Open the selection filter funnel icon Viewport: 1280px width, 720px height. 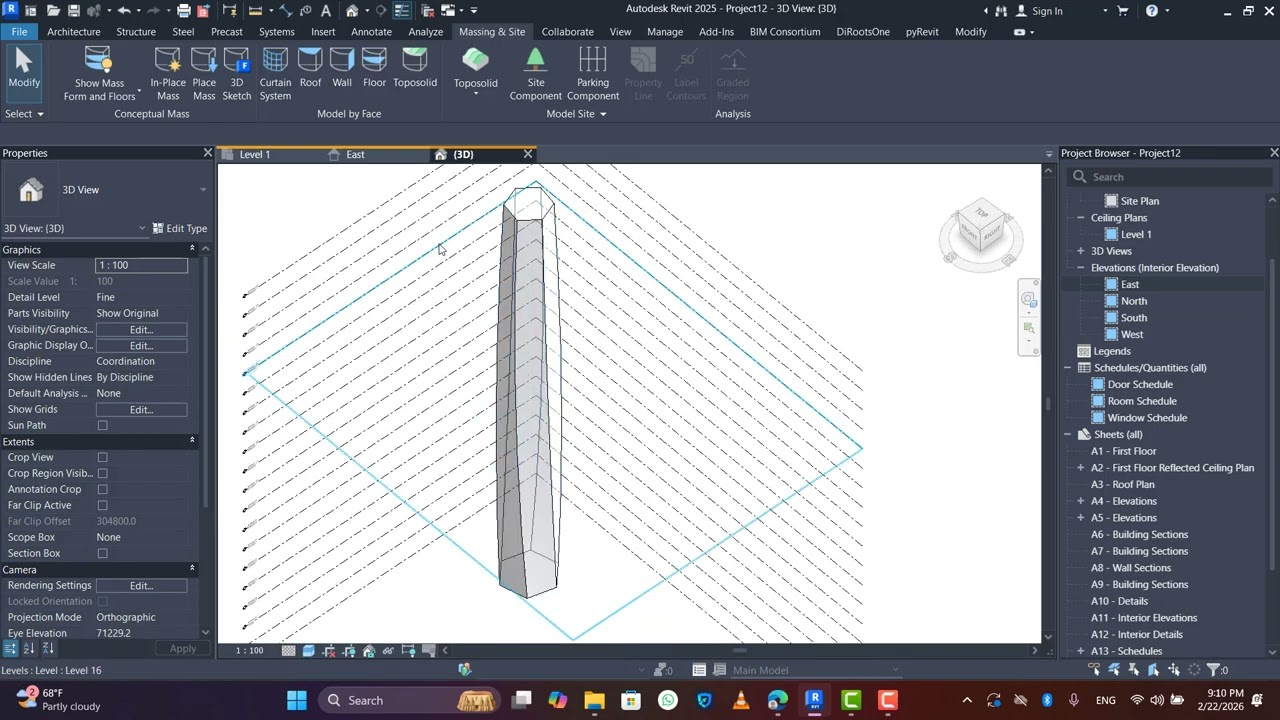tap(1214, 670)
